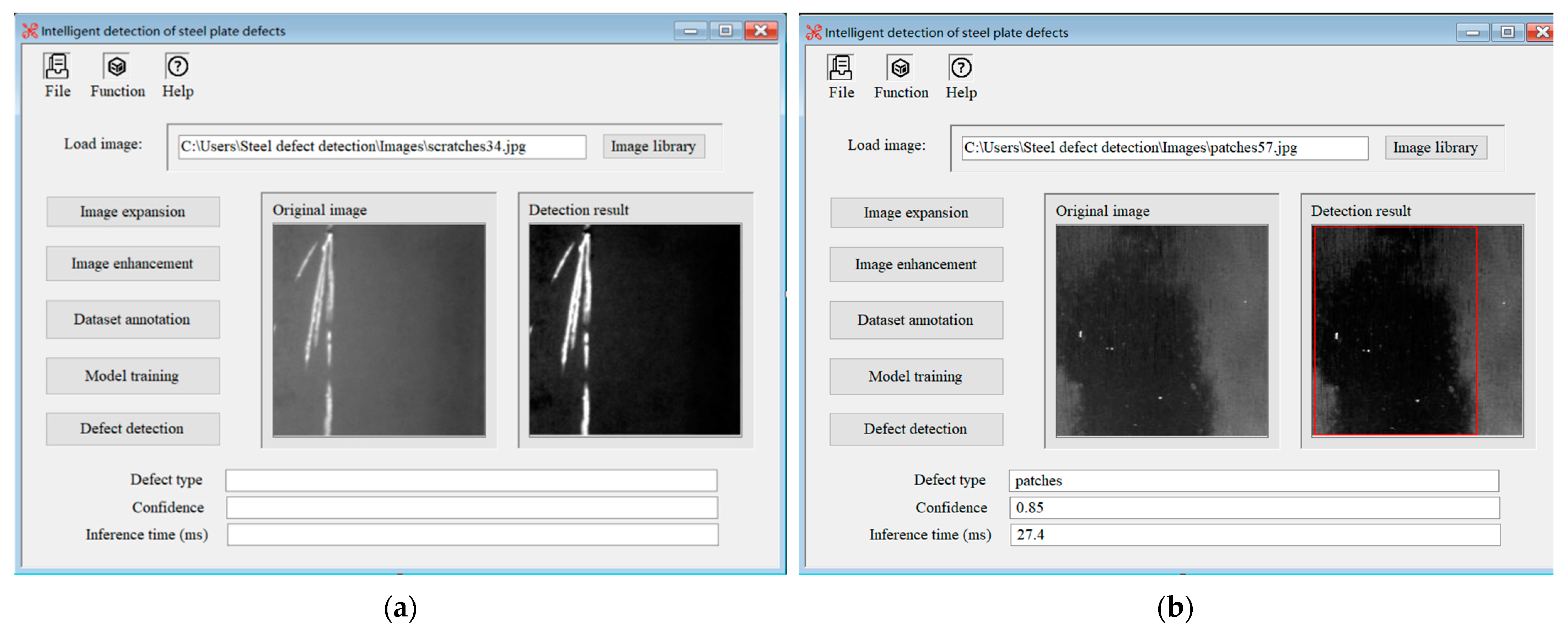This screenshot has width=1568, height=631.
Task: Select Dataset annotation in left window
Action: (x=133, y=319)
